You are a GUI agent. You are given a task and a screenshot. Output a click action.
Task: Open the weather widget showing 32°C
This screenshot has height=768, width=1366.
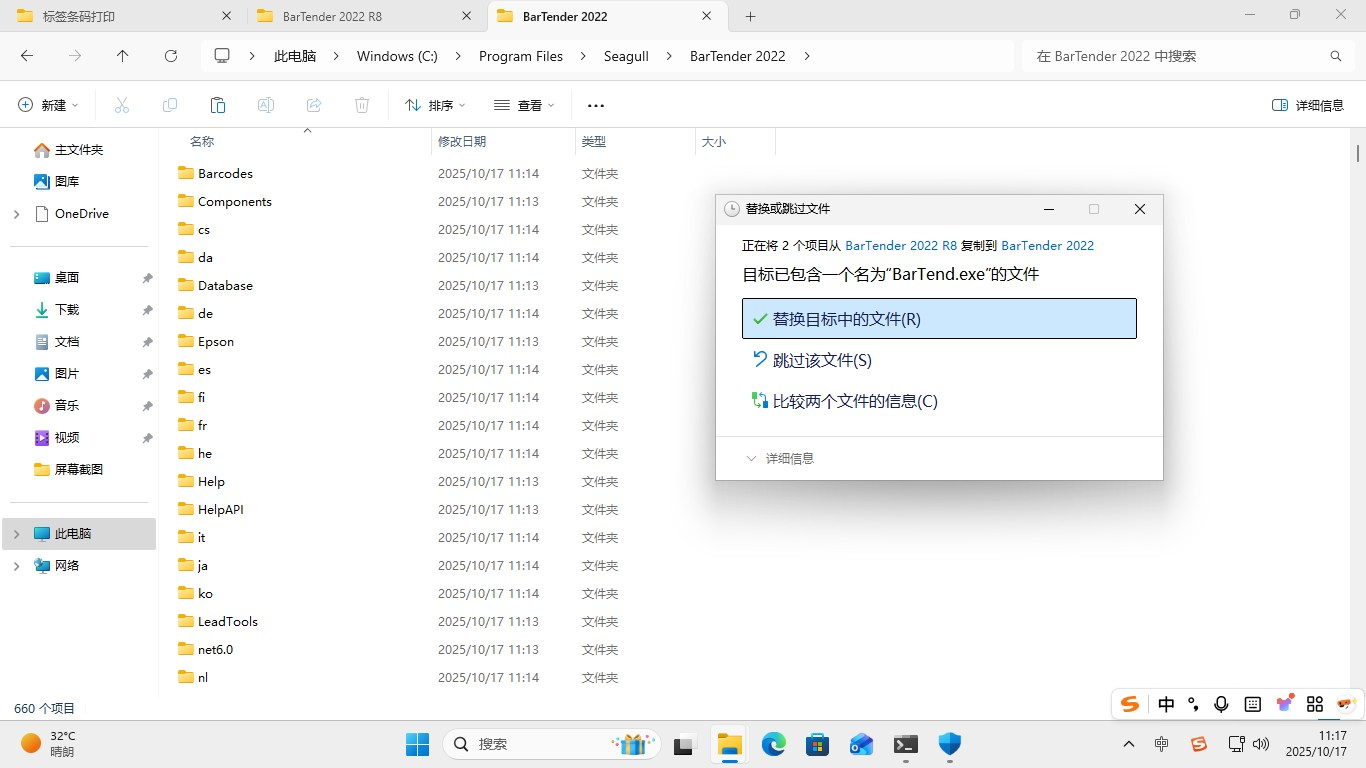pos(48,743)
